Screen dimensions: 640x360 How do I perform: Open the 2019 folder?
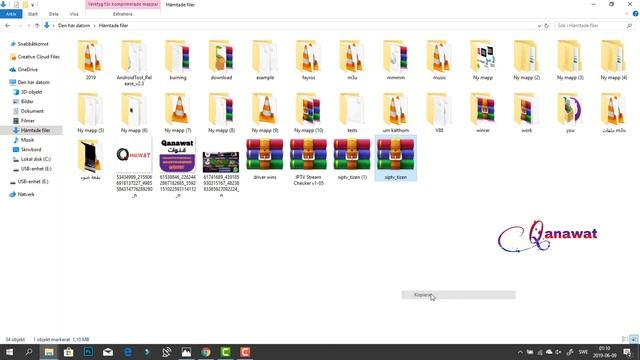pos(91,60)
